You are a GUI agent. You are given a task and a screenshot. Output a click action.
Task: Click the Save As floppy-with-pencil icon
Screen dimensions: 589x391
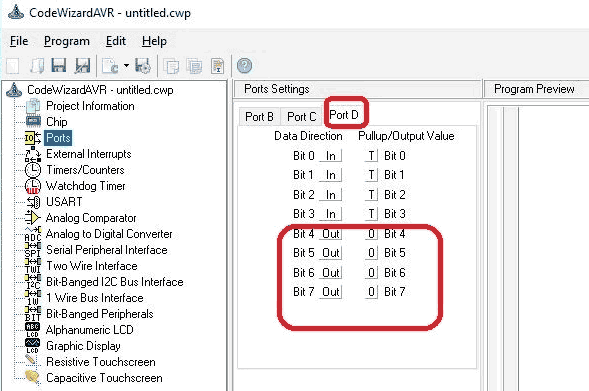click(82, 66)
